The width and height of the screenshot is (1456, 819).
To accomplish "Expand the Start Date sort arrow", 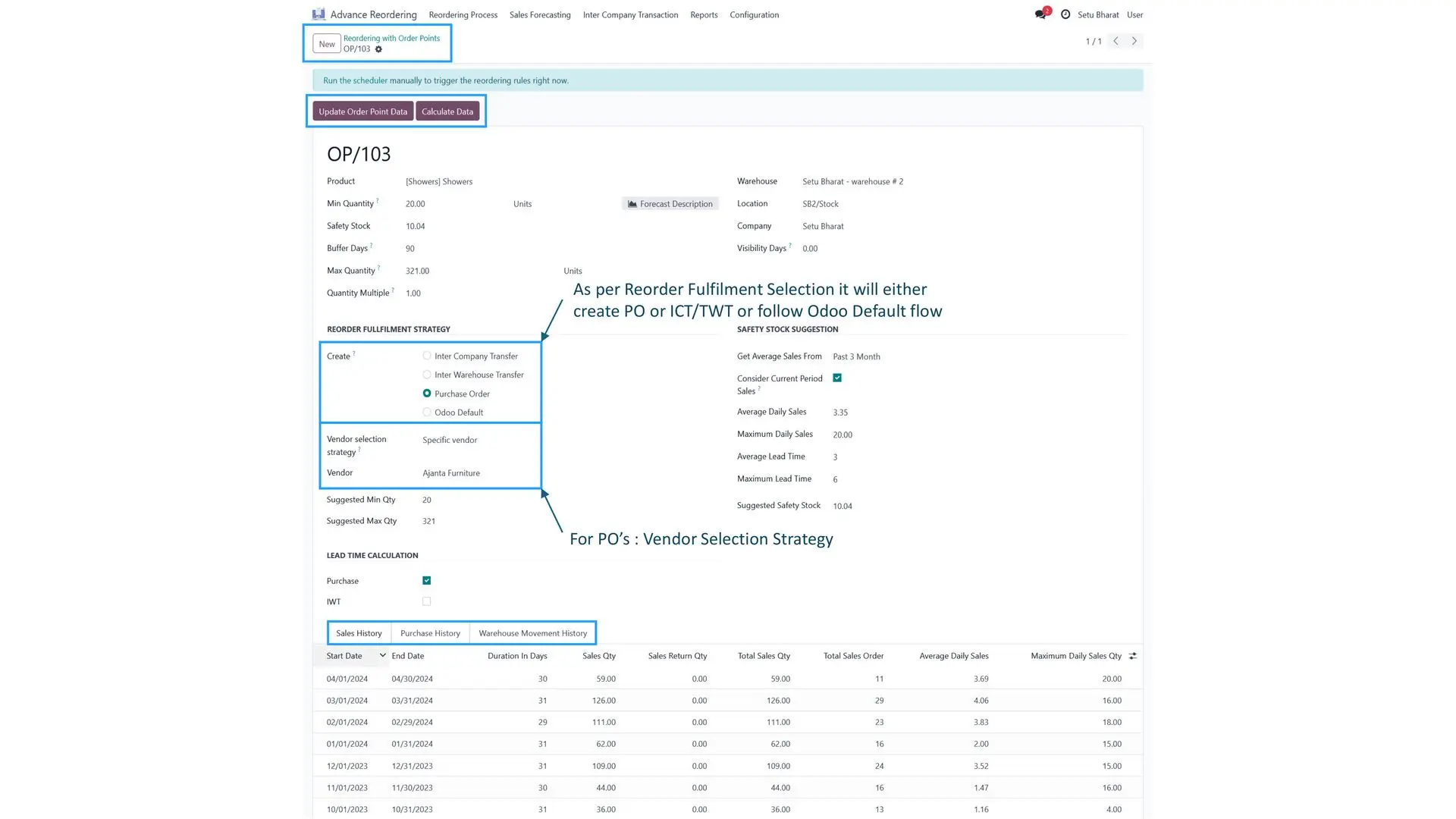I will click(382, 656).
